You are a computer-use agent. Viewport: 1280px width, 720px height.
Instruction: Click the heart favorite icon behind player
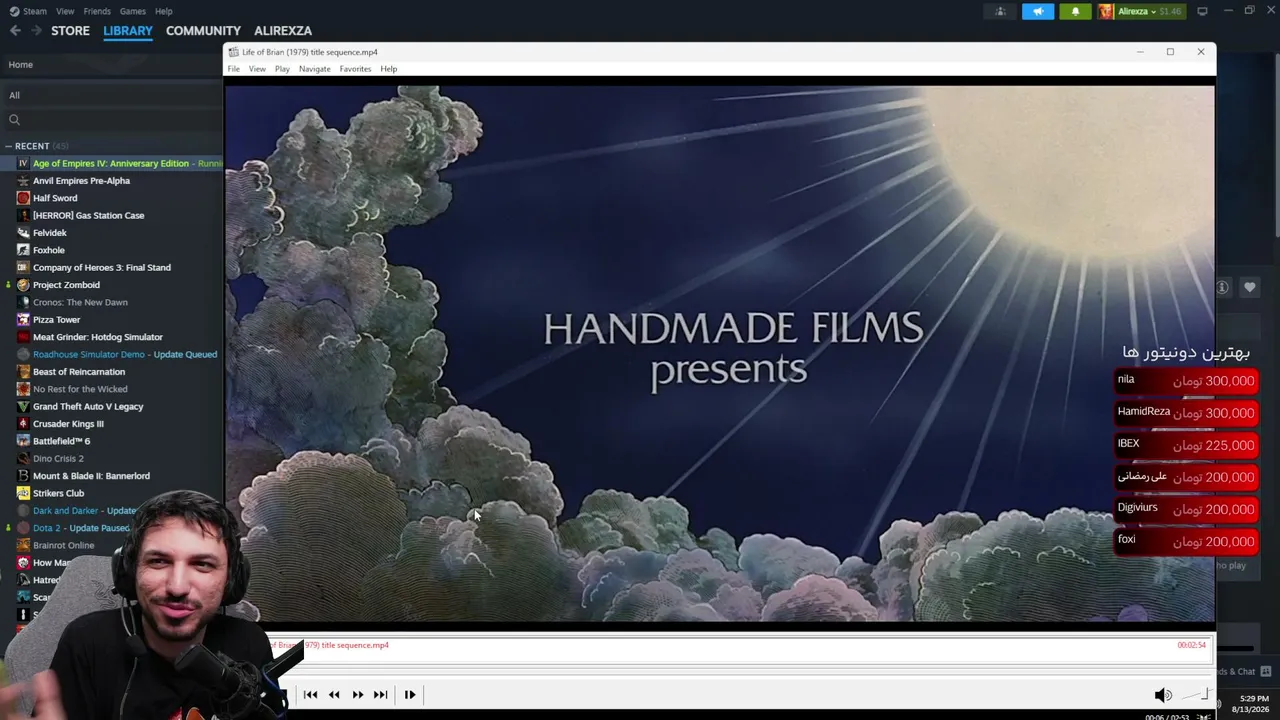pyautogui.click(x=1249, y=288)
